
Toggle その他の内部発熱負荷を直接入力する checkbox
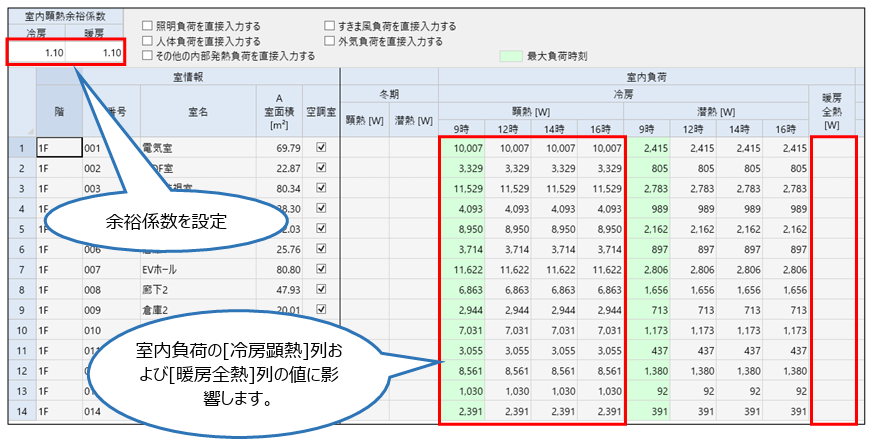click(148, 57)
